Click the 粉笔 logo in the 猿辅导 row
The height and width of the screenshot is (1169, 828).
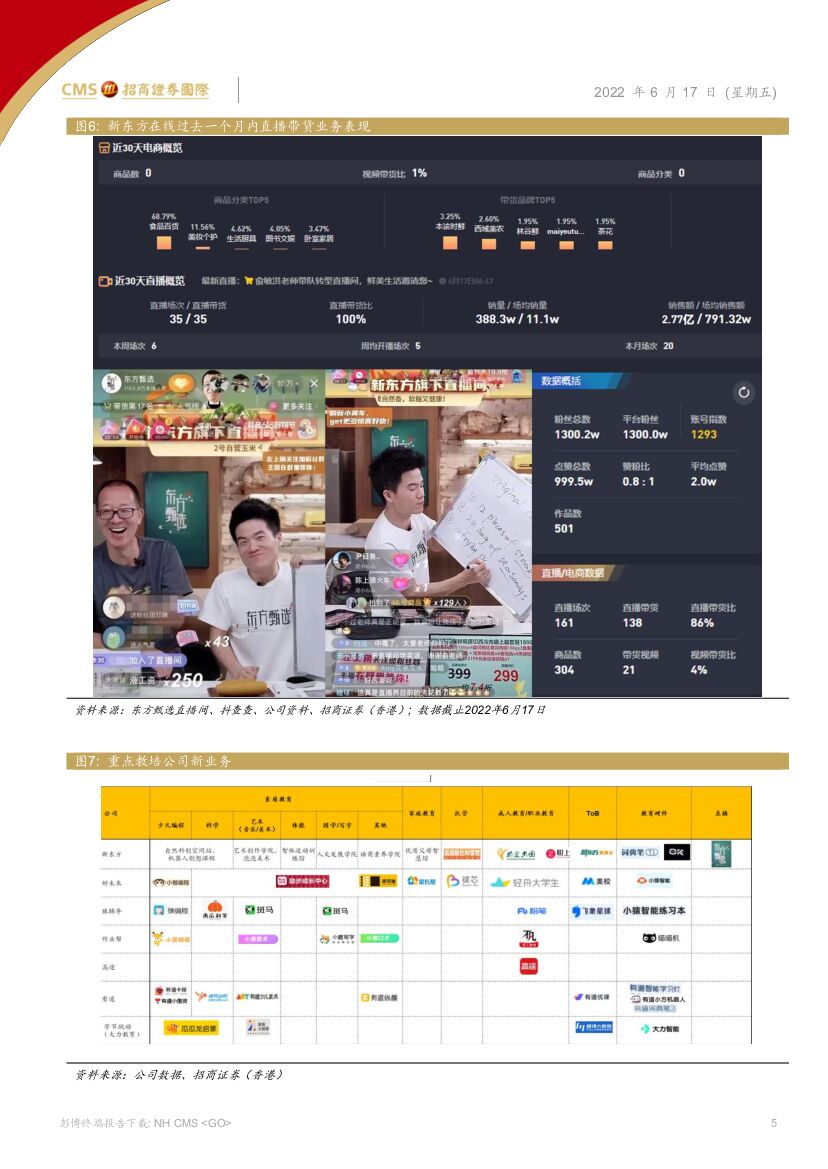coord(531,910)
